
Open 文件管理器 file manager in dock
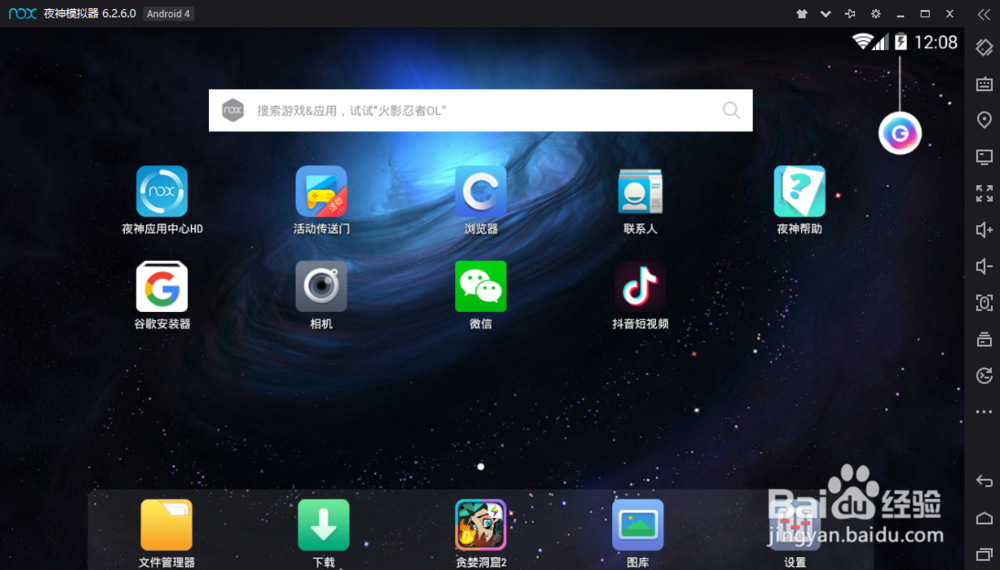tap(166, 525)
